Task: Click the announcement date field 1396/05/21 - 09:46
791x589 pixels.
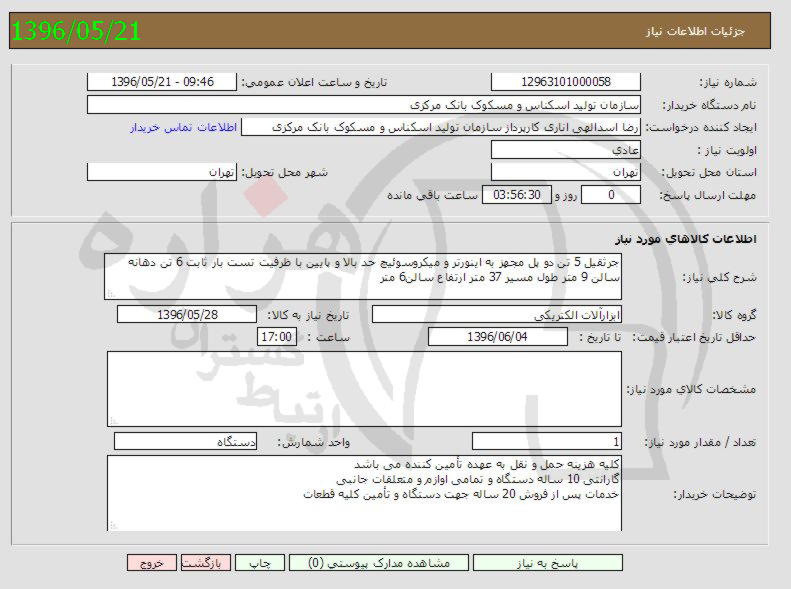Action: point(162,82)
